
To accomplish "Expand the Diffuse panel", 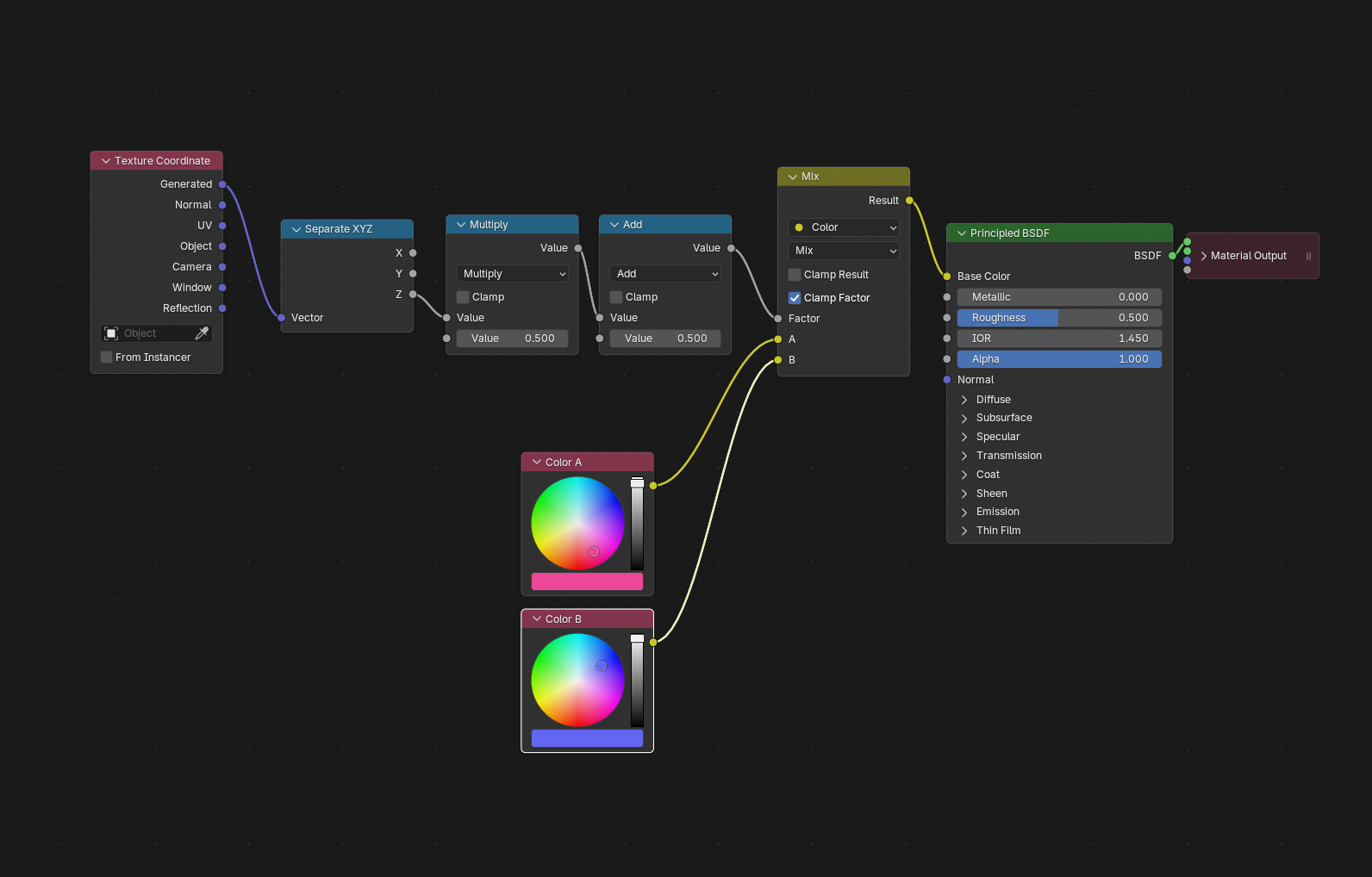I will (x=964, y=400).
